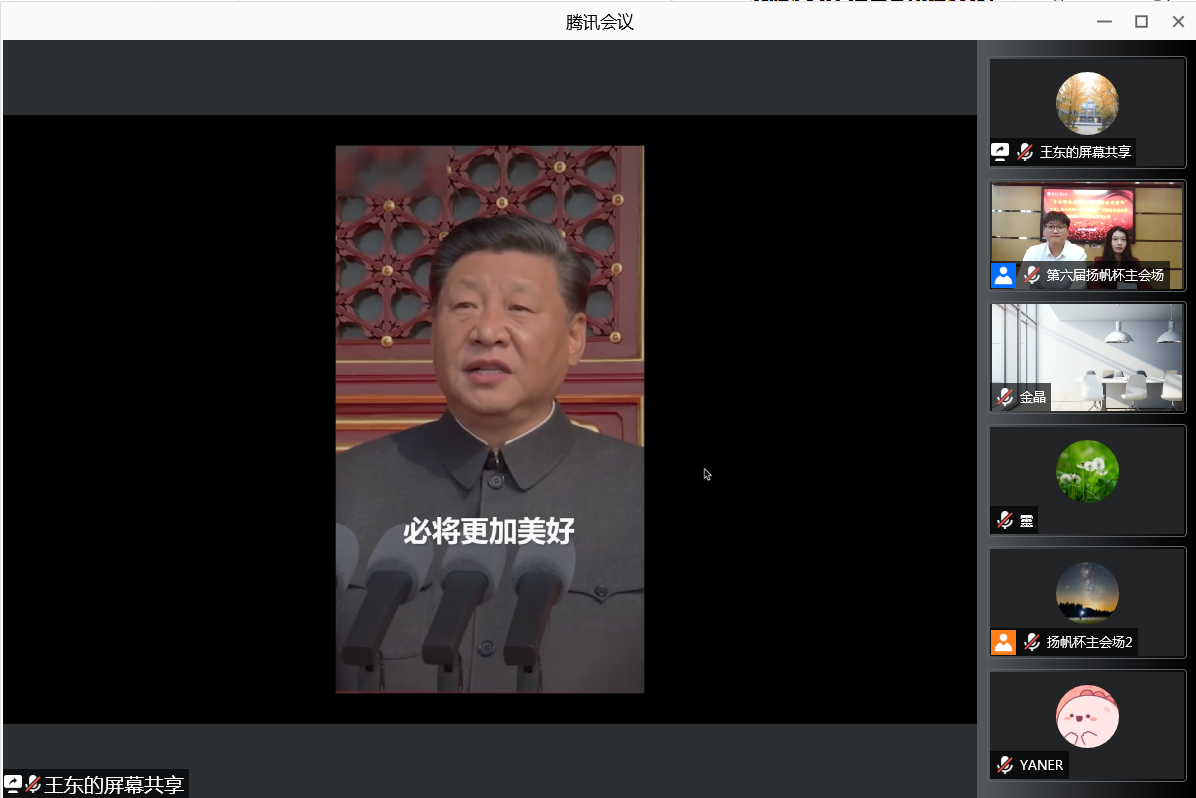Click the orange user icon on 扬帆杯主会场2
This screenshot has width=1196, height=798.
click(x=1003, y=642)
